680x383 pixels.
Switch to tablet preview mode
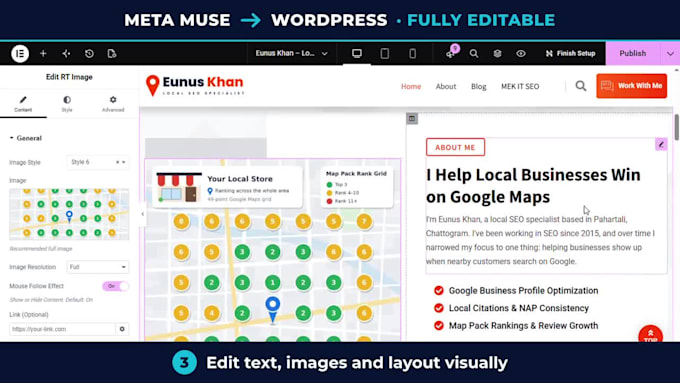(384, 53)
